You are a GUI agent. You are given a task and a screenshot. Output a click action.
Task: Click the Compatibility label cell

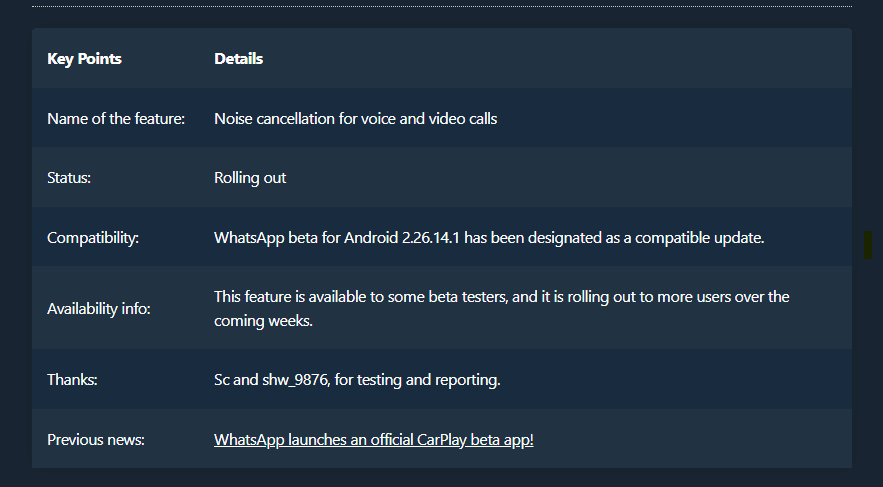click(x=93, y=238)
